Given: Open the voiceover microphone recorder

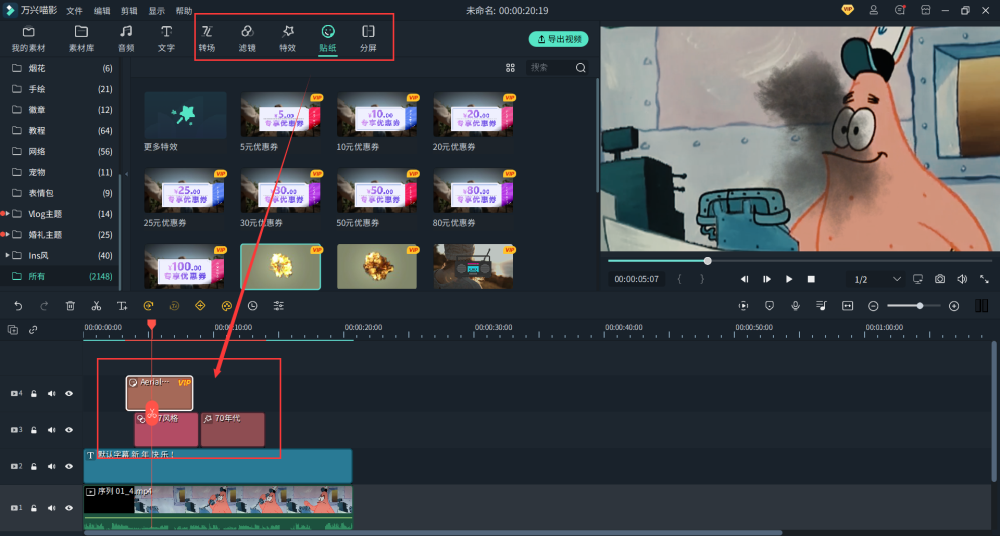Looking at the screenshot, I should (x=795, y=306).
